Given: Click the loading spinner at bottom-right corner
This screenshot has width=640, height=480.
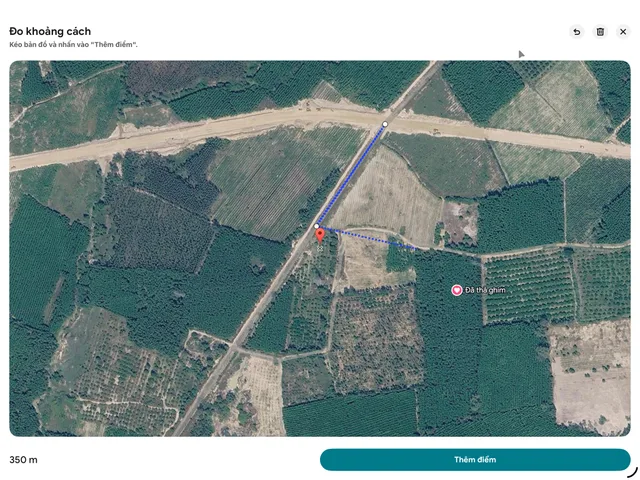Looking at the screenshot, I should 632,472.
